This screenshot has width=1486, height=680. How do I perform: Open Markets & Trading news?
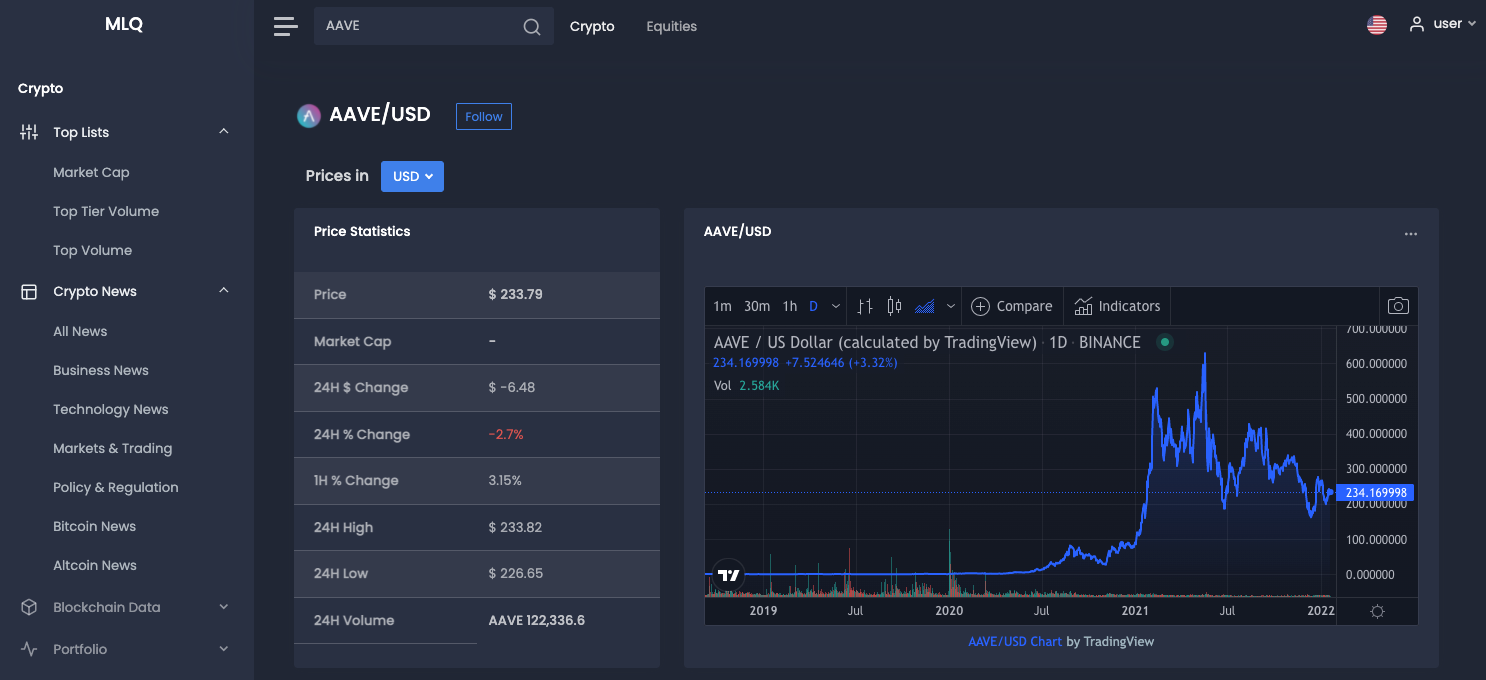coord(113,448)
